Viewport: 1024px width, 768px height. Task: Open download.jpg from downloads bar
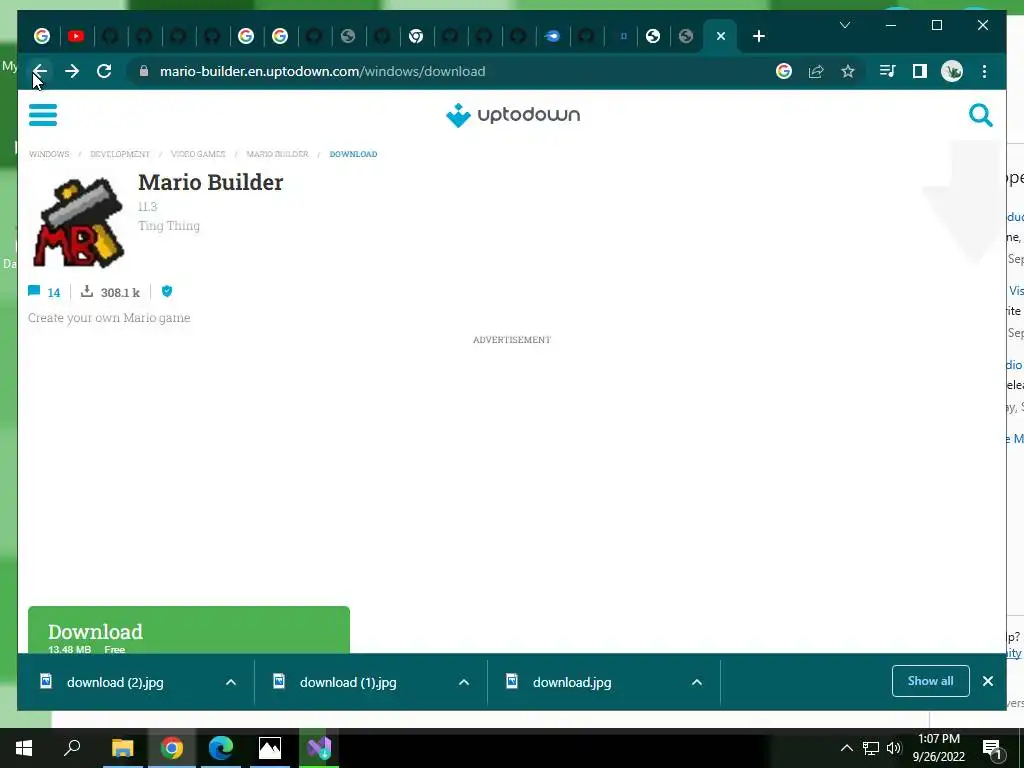pyautogui.click(x=571, y=682)
